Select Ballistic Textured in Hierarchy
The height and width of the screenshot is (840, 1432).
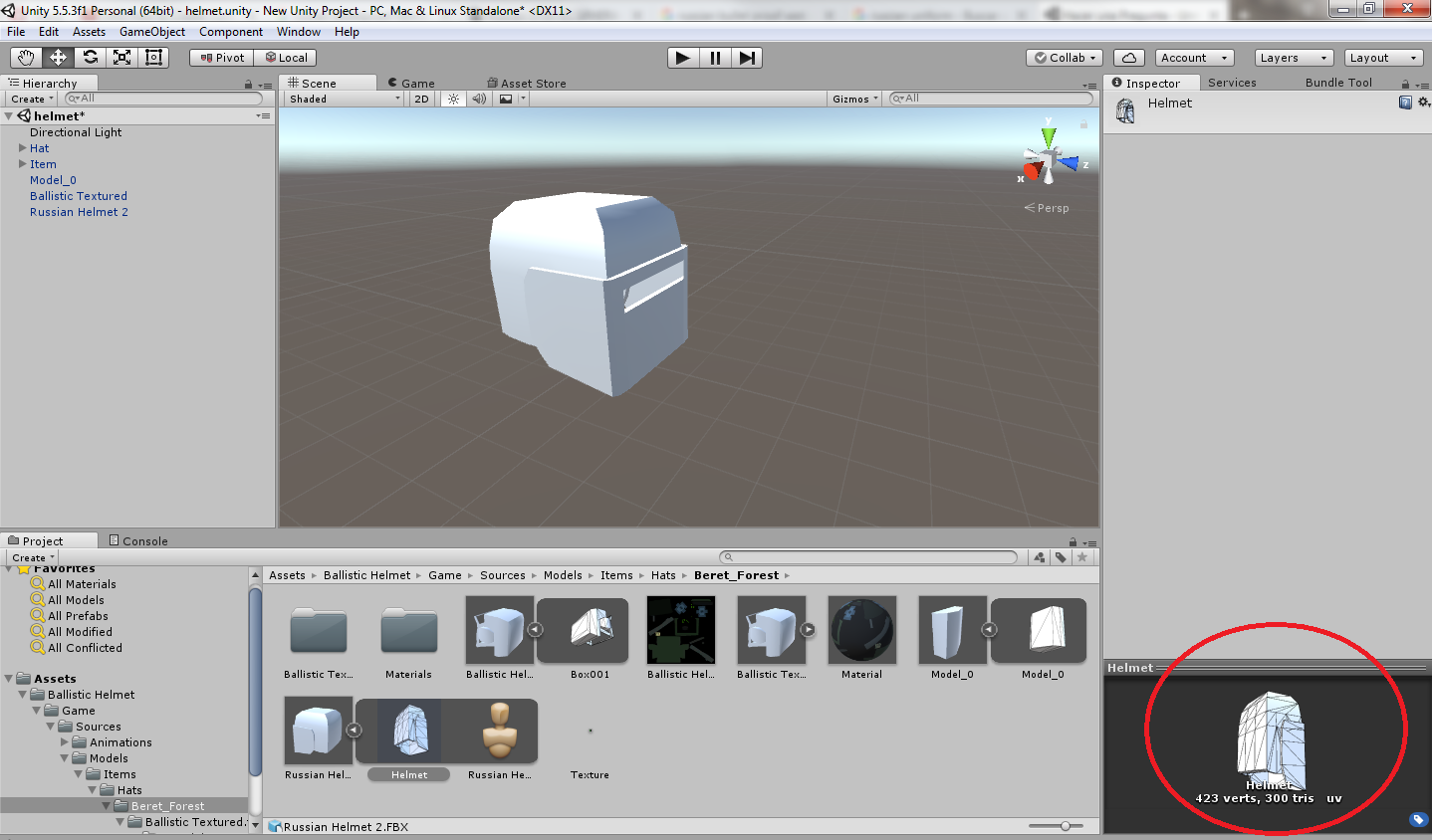click(79, 196)
